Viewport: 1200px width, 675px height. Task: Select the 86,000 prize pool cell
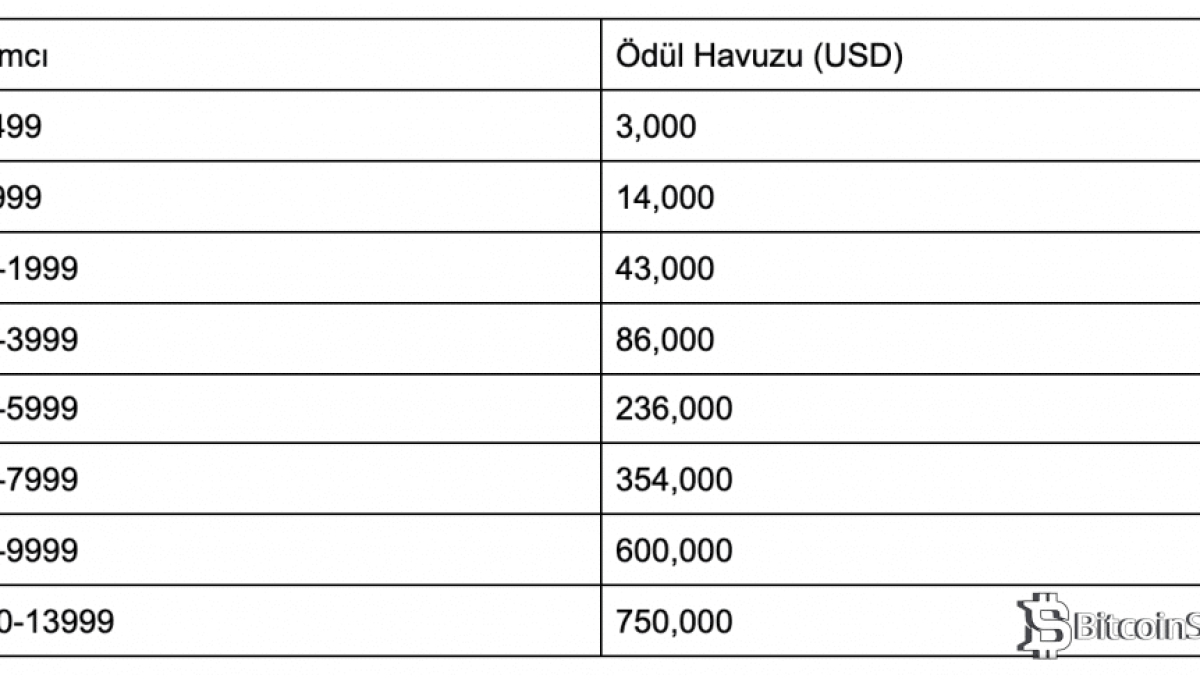click(x=665, y=340)
